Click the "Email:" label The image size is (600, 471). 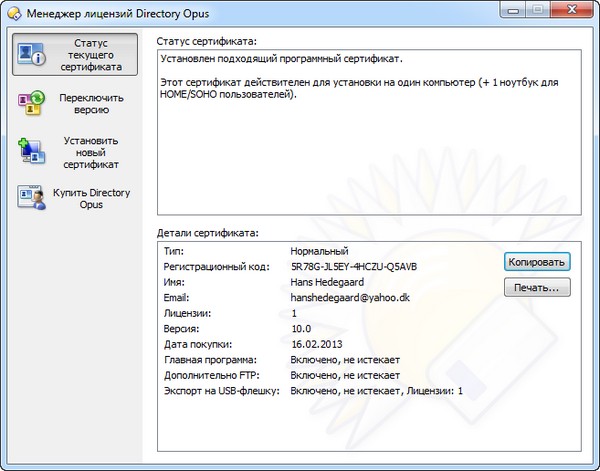coord(176,298)
